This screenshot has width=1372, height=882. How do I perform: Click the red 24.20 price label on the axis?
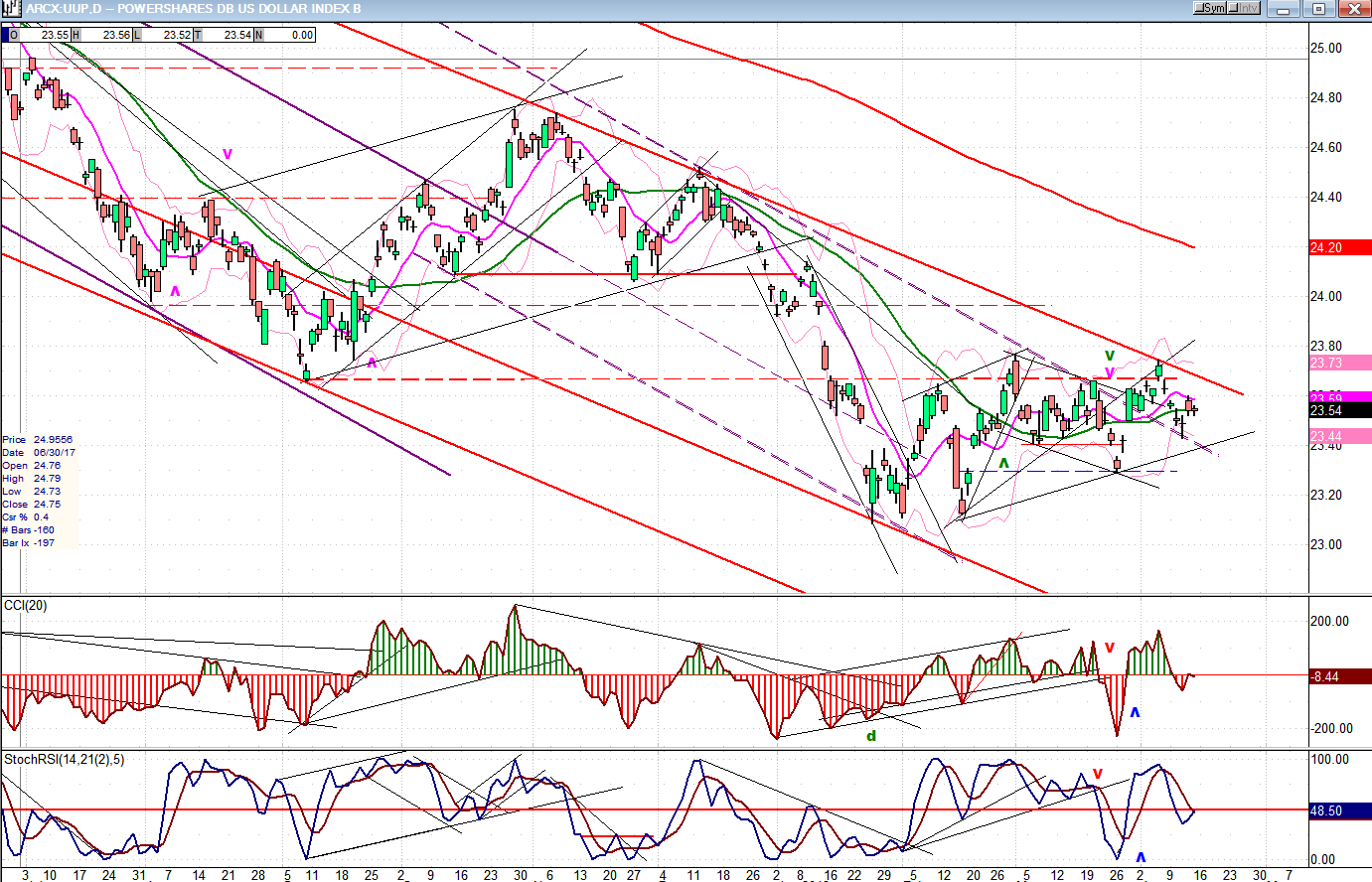coord(1339,247)
